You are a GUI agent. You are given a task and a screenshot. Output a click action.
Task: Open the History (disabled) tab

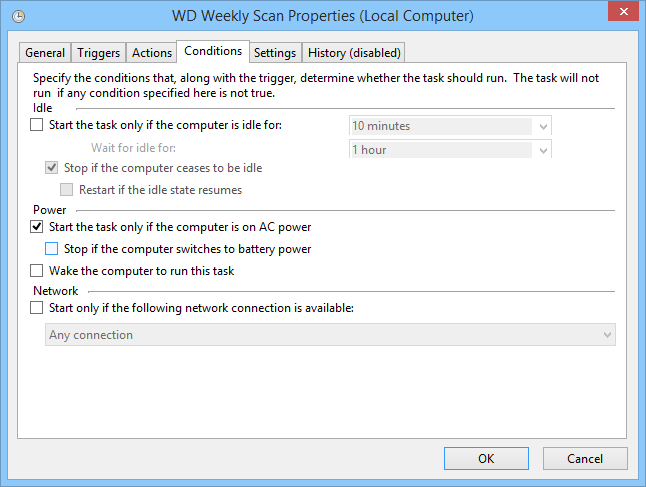354,53
